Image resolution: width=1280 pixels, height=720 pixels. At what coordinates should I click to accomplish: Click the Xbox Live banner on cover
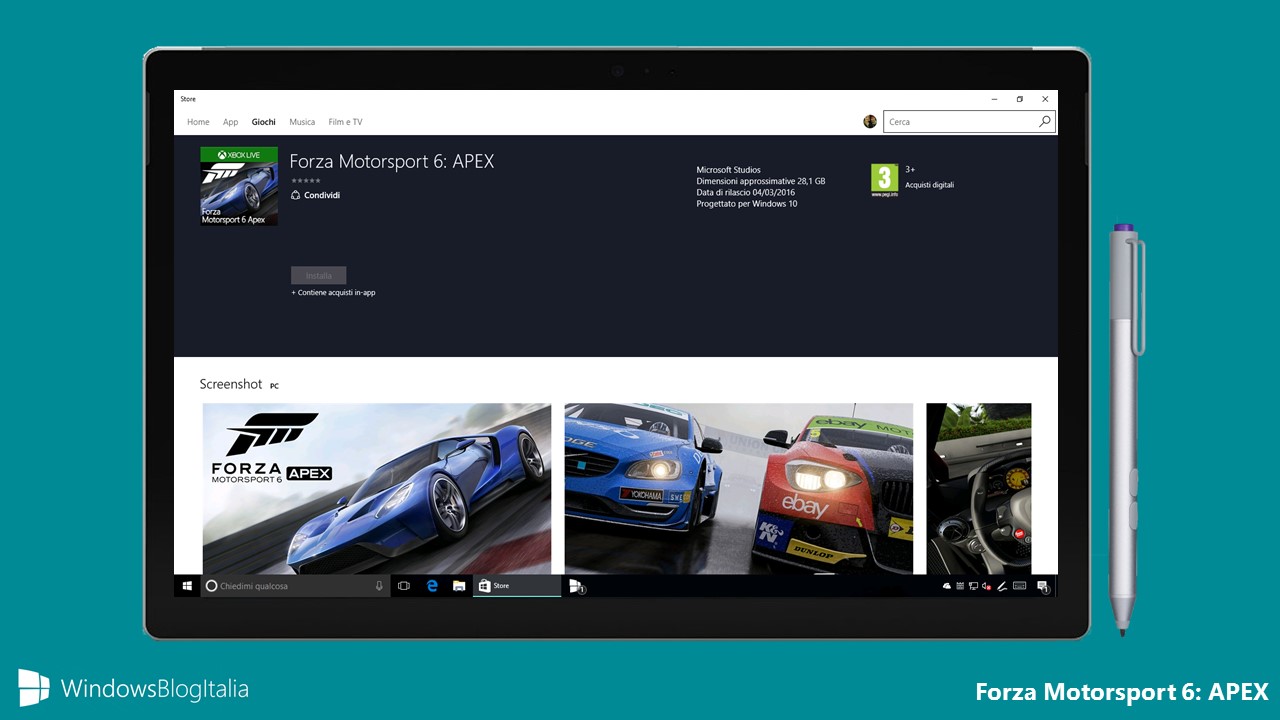239,155
